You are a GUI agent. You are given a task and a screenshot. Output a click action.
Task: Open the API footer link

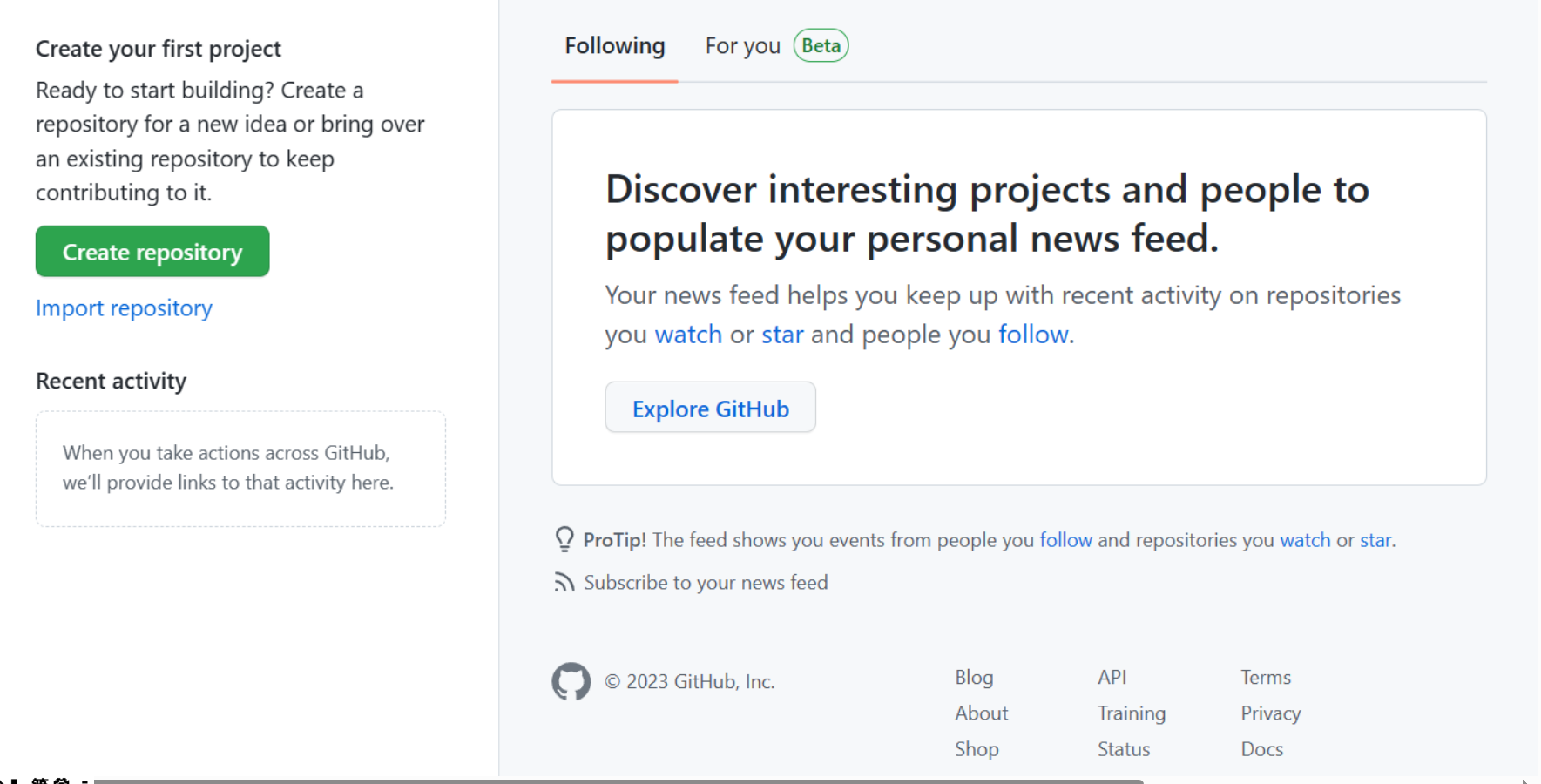[x=1112, y=677]
